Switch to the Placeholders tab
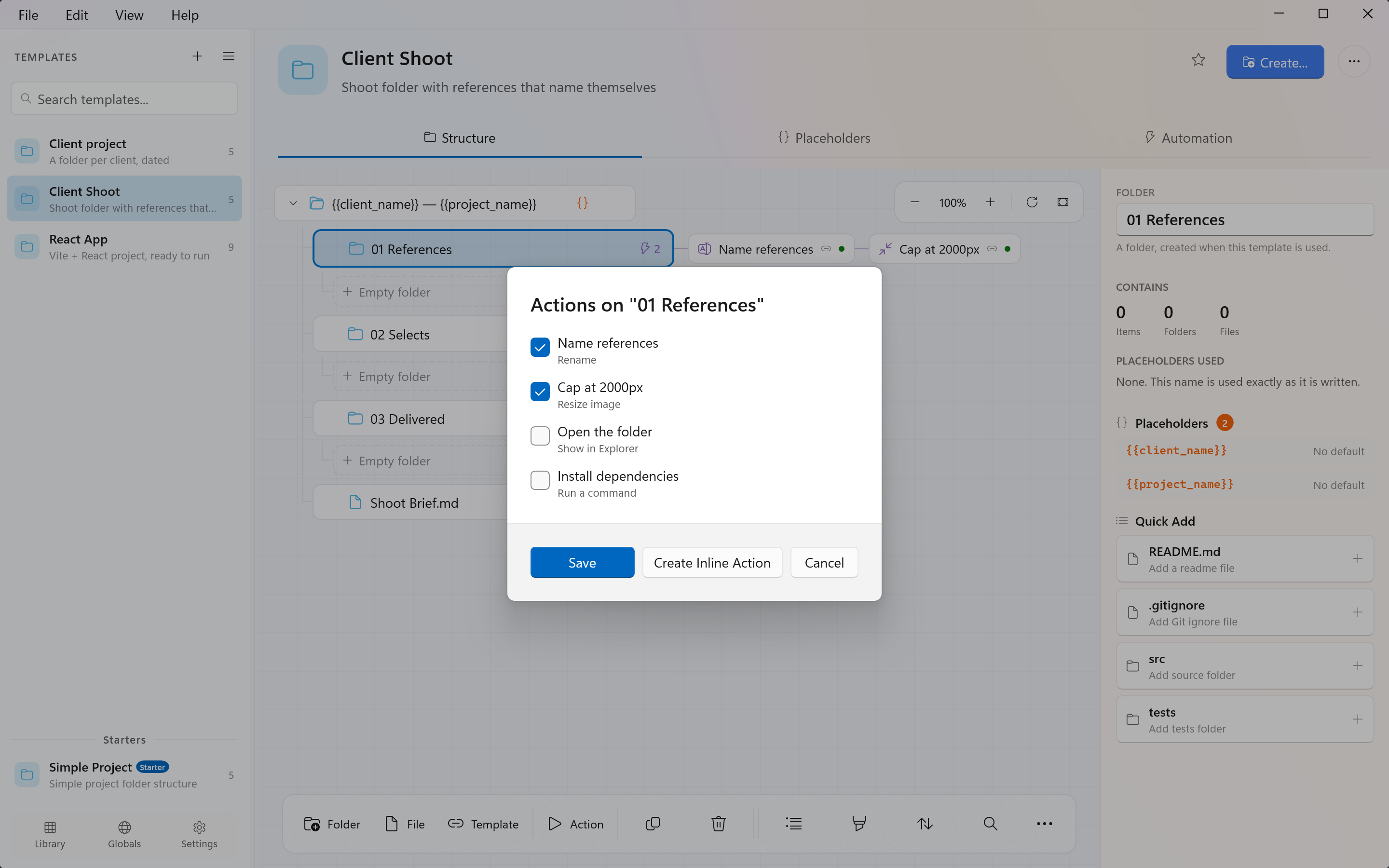 coord(824,138)
